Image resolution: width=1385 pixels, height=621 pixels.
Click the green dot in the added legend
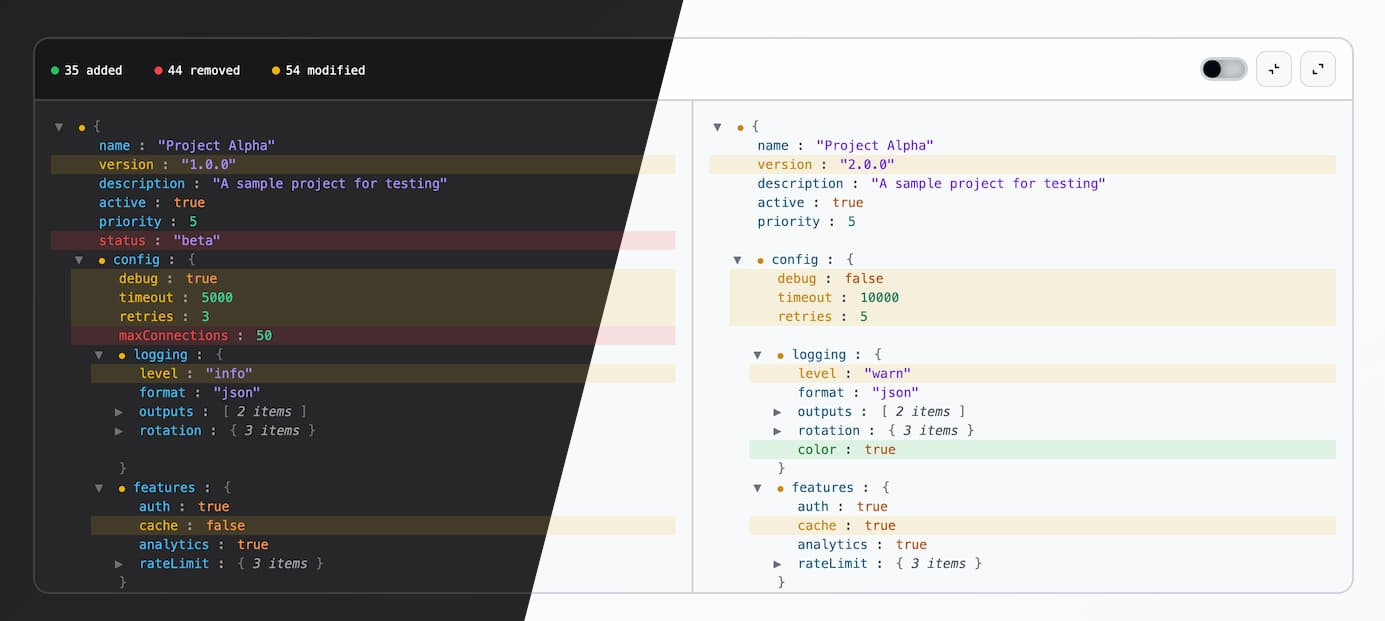point(55,70)
